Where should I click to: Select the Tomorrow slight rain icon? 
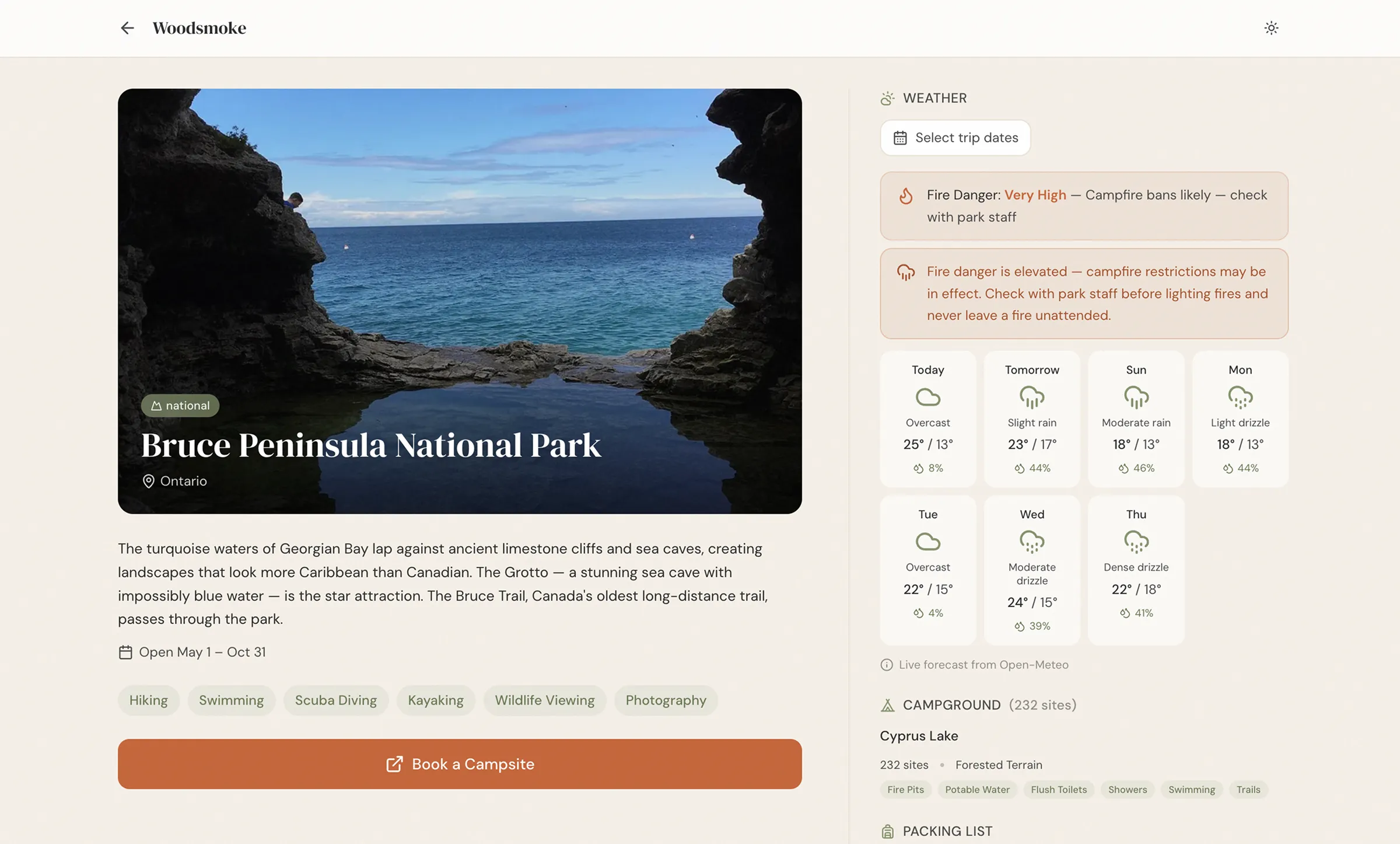[x=1032, y=397]
